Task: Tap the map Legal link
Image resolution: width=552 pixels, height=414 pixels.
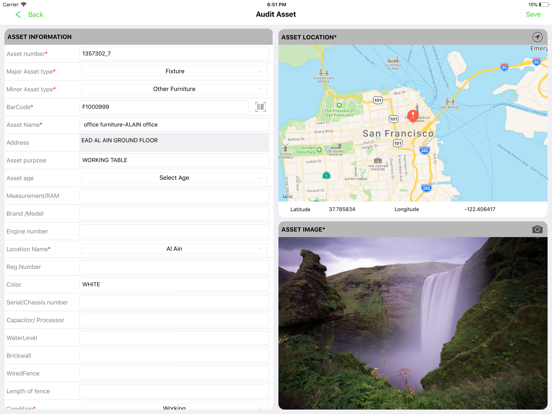Action: click(x=288, y=196)
